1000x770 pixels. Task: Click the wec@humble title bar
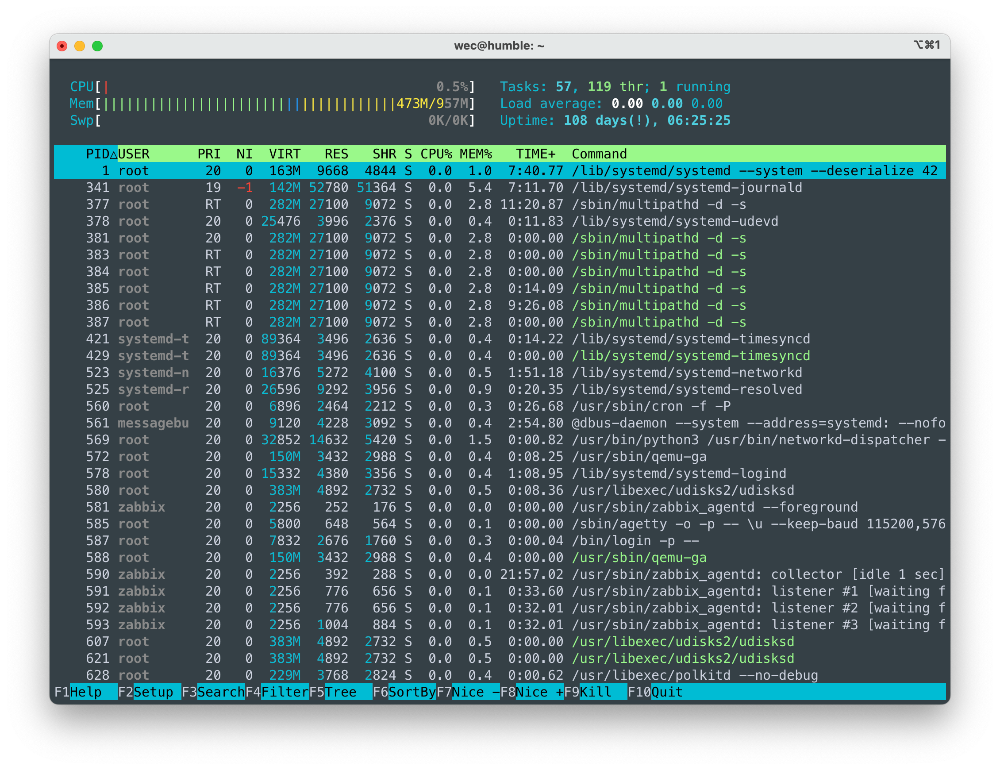500,45
